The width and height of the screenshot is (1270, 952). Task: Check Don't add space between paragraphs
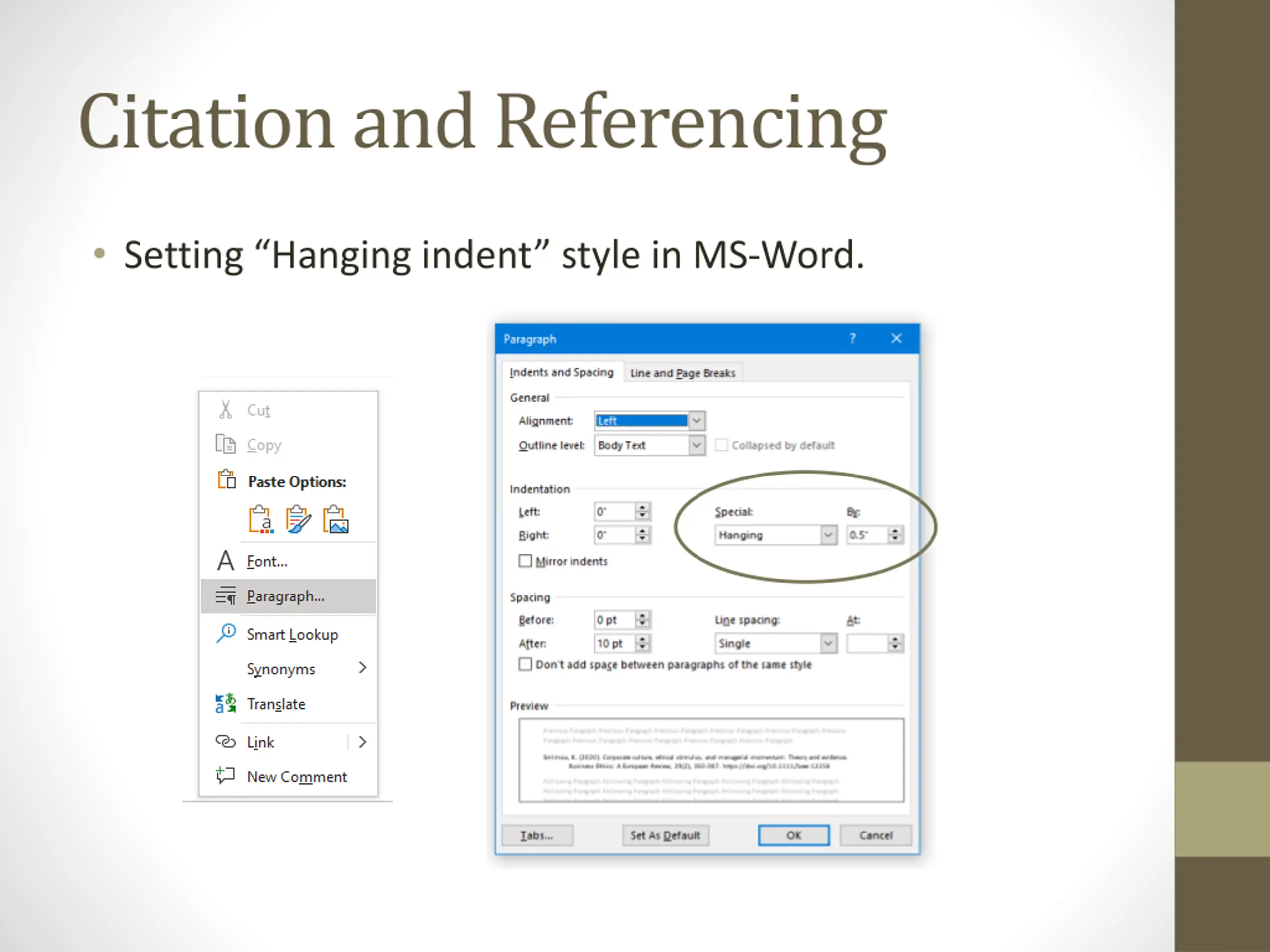pyautogui.click(x=525, y=664)
